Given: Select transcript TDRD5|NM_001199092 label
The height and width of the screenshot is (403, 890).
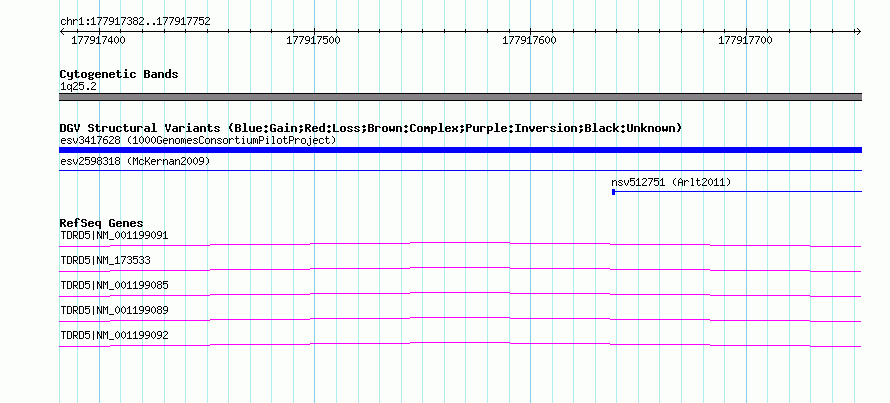Looking at the screenshot, I should pos(114,335).
